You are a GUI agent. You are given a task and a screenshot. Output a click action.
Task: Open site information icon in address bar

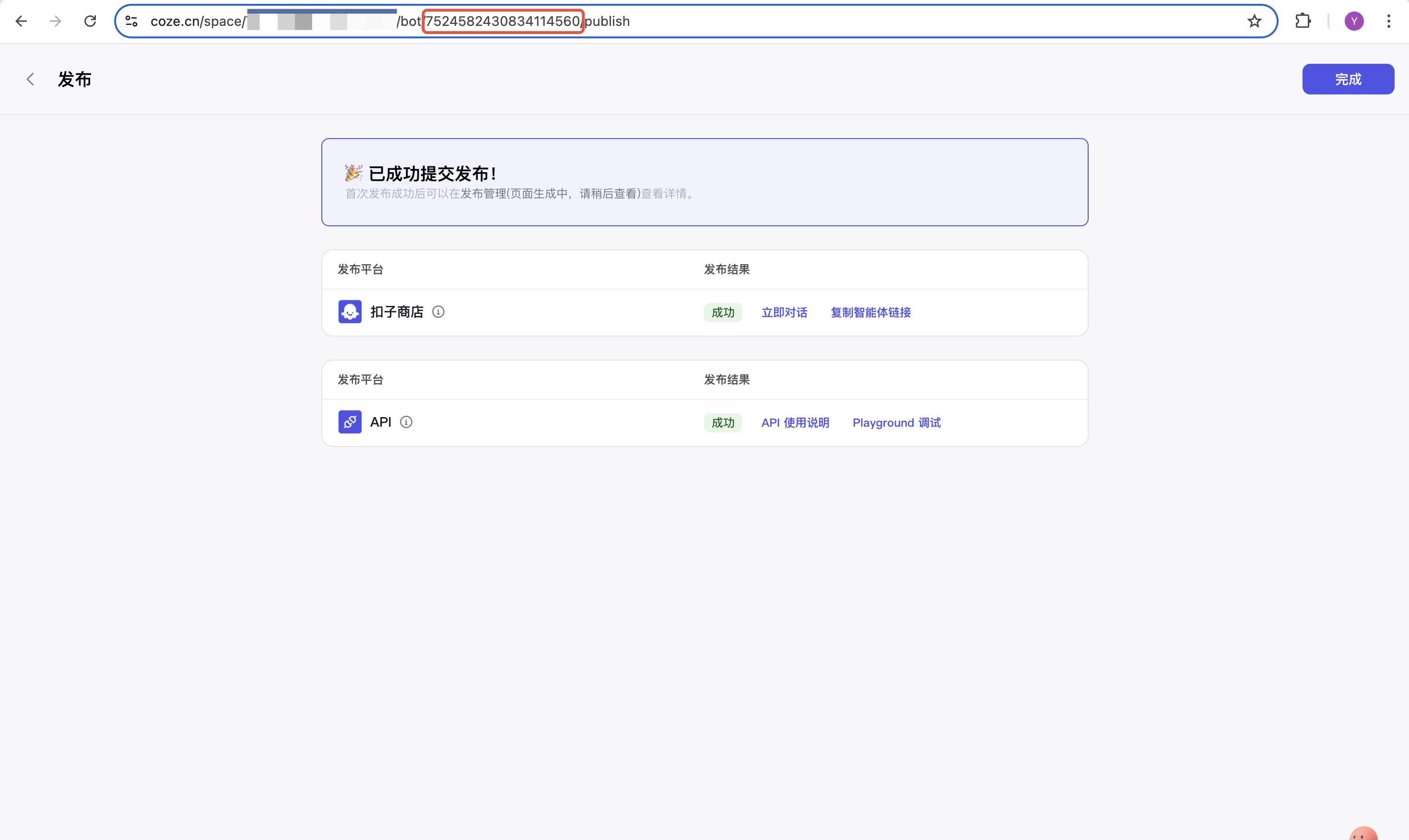tap(131, 22)
